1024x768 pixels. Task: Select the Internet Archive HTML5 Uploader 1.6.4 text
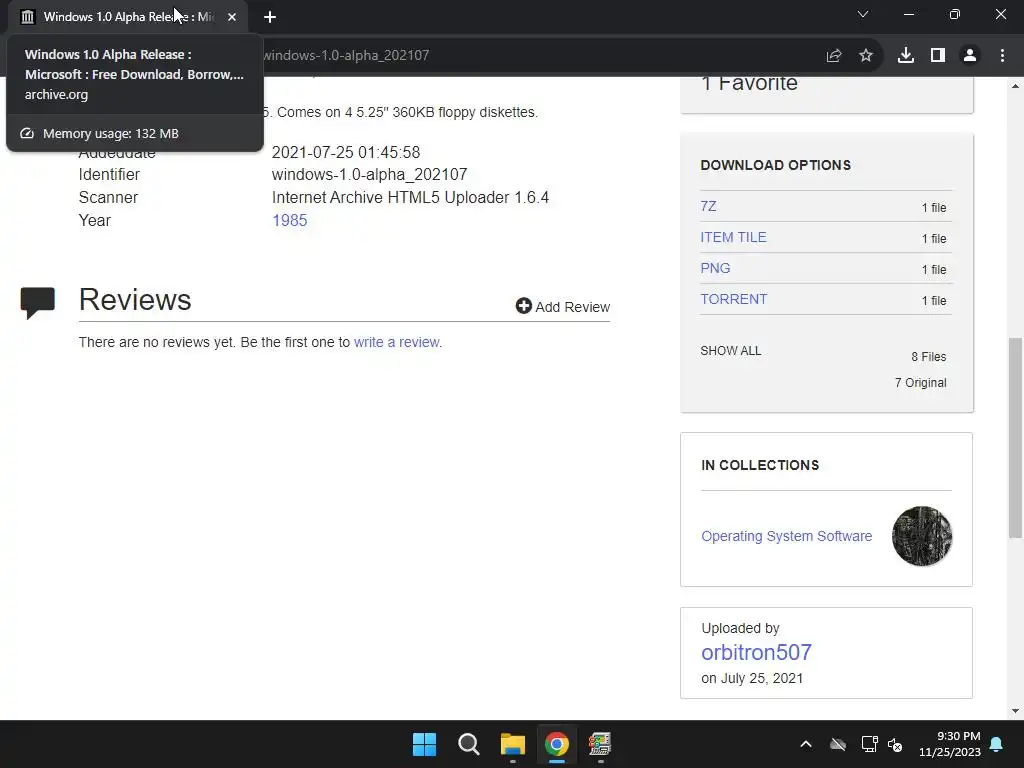tap(410, 197)
